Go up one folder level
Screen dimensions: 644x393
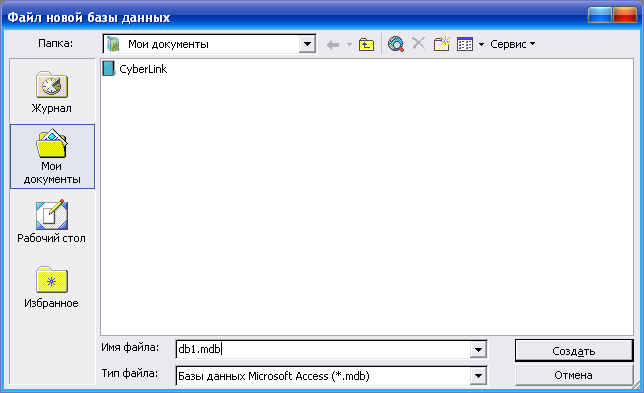pos(366,44)
